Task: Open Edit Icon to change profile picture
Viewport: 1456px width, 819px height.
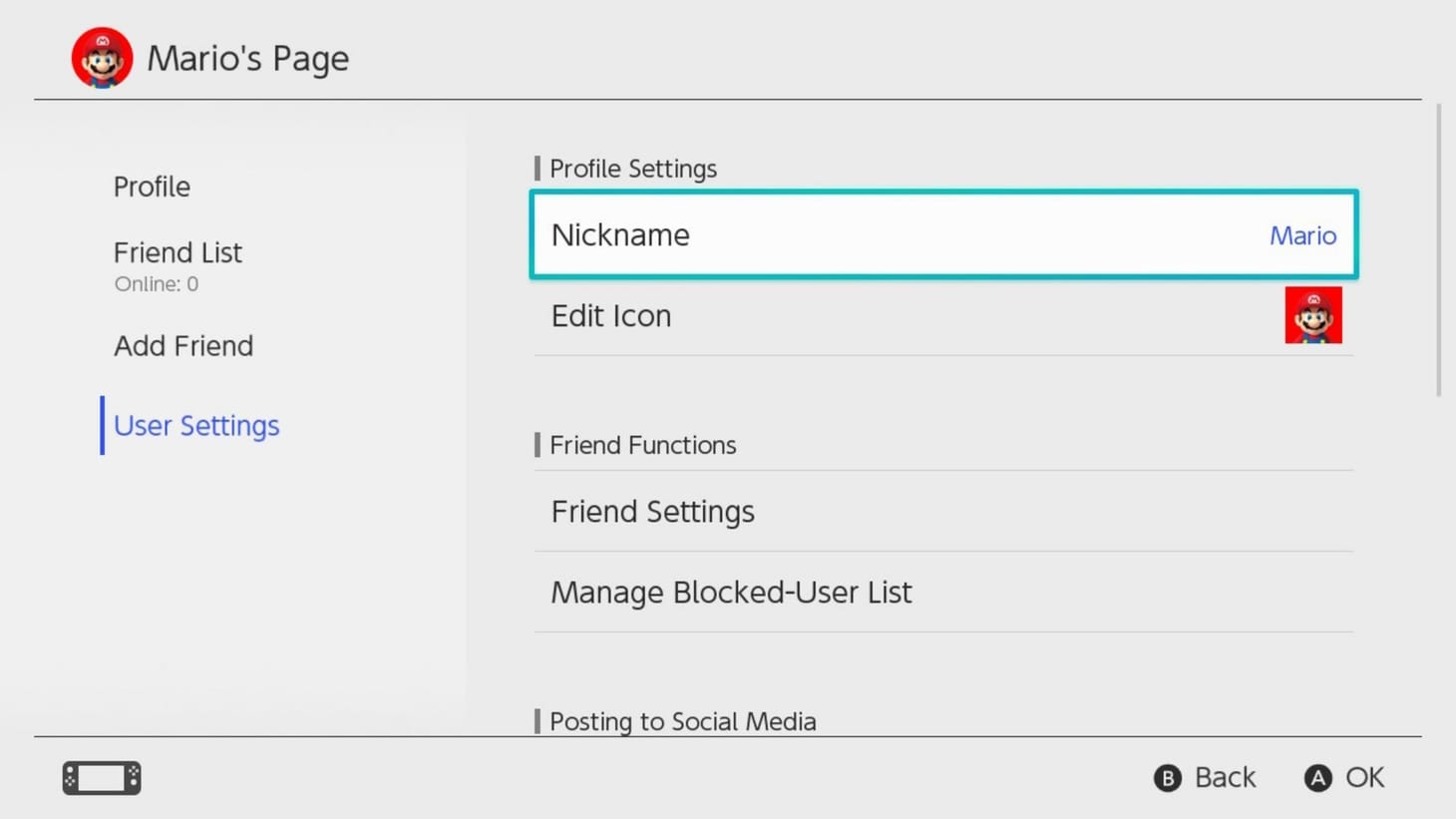Action: pos(610,315)
